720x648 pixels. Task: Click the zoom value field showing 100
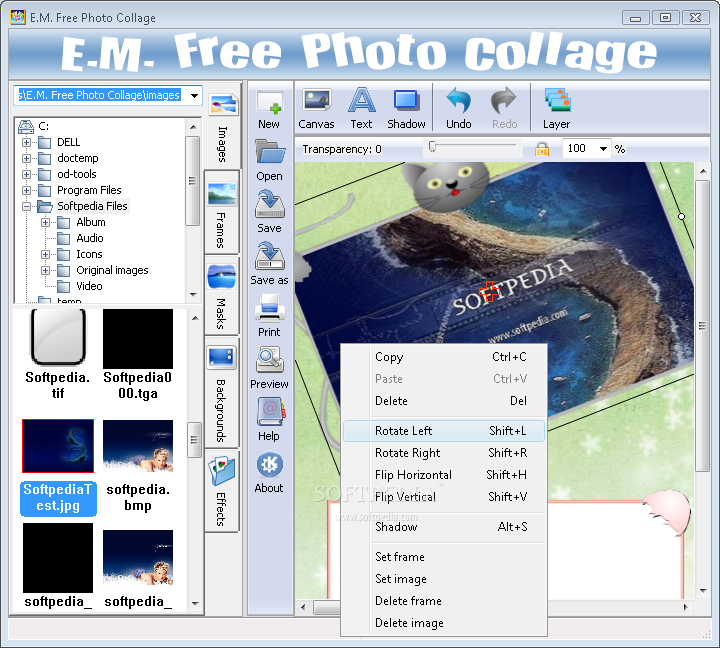pyautogui.click(x=579, y=149)
